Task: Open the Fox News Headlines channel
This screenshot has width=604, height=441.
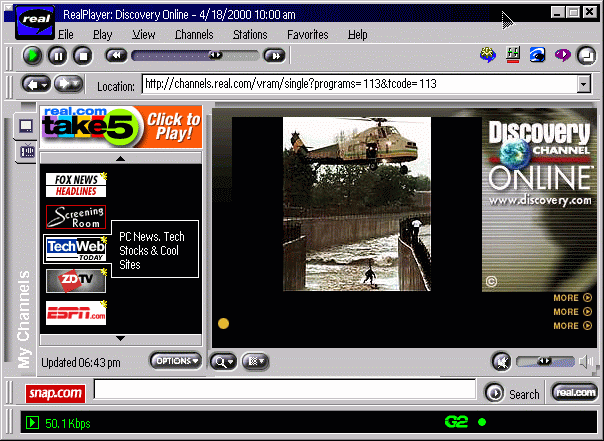Action: [x=76, y=185]
